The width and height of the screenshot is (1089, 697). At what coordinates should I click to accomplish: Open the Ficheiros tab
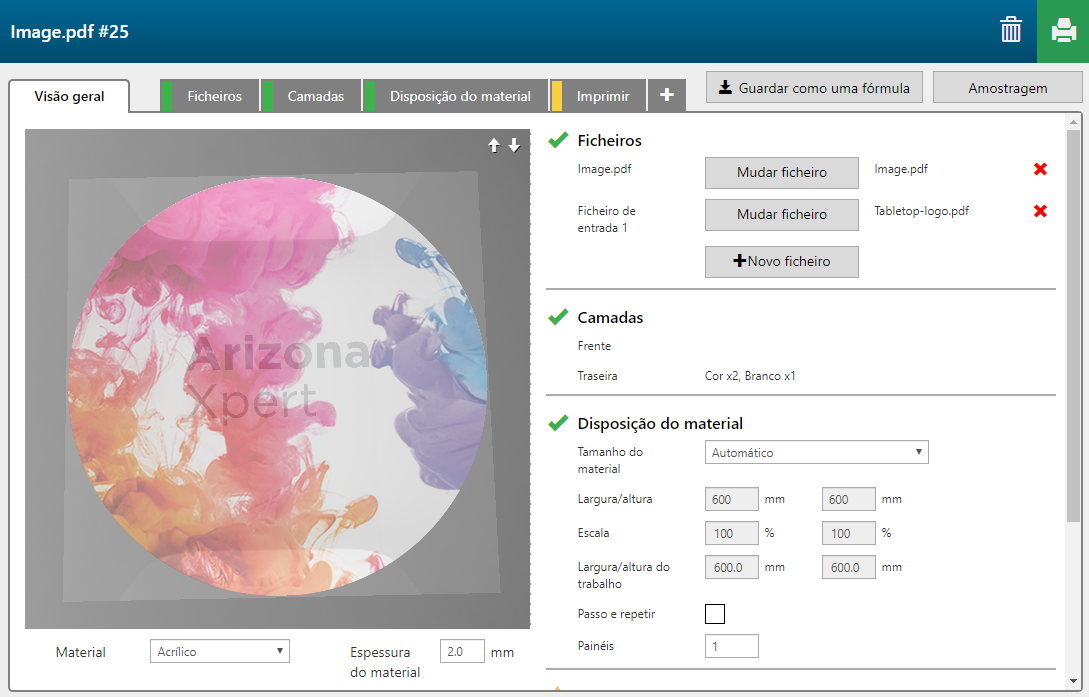210,96
